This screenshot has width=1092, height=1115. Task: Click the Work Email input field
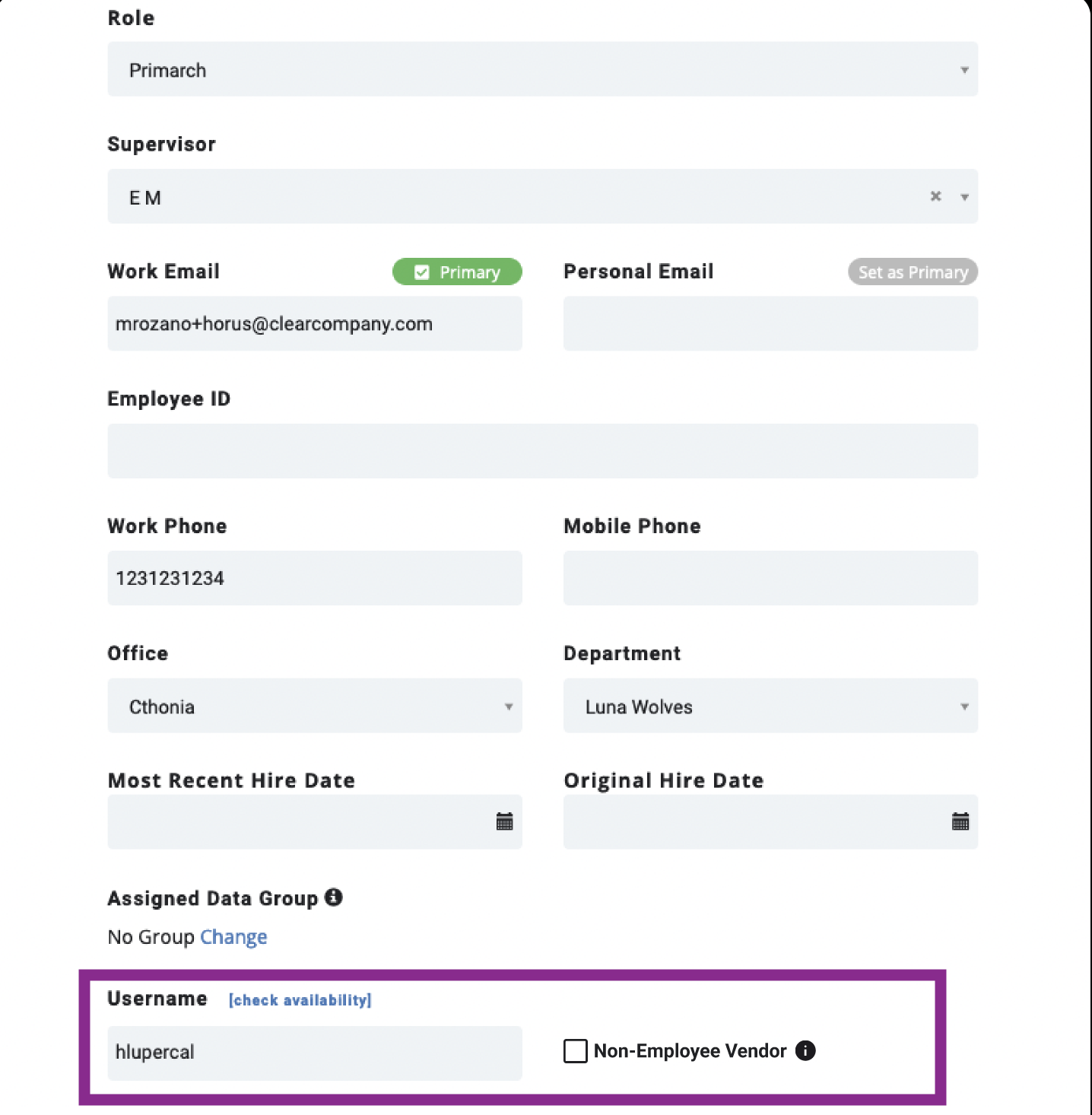(x=315, y=323)
